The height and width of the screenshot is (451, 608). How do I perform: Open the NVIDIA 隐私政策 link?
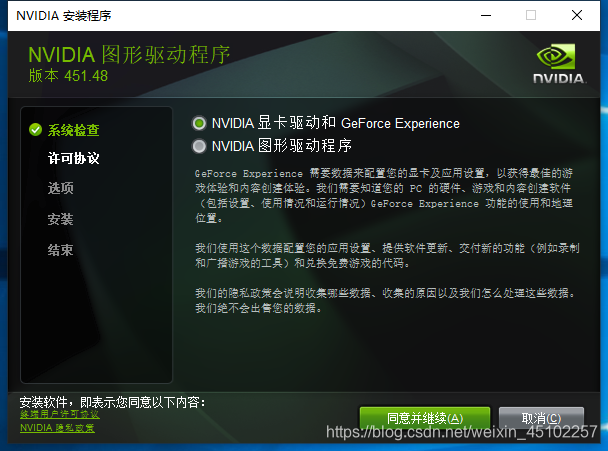pos(57,428)
